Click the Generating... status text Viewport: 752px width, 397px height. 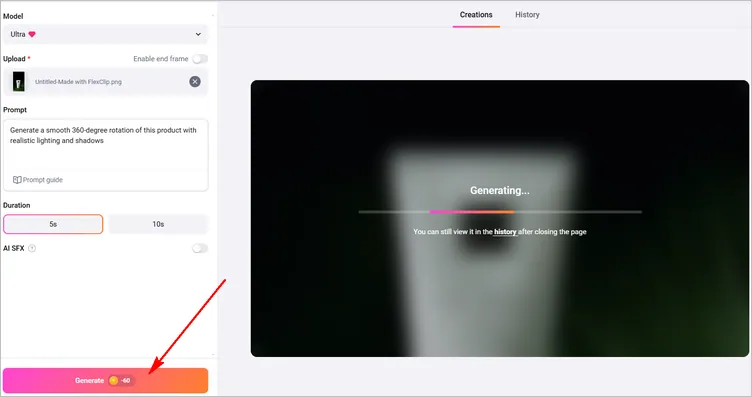click(500, 190)
